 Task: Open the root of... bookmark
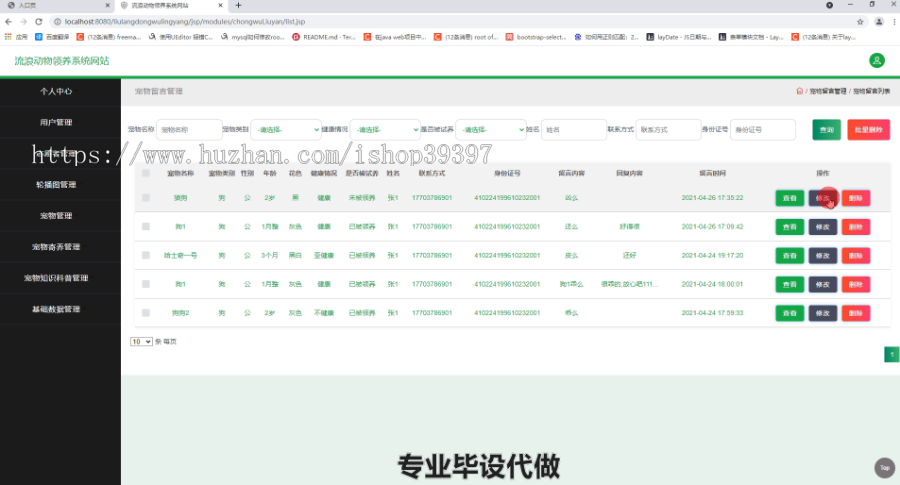465,37
